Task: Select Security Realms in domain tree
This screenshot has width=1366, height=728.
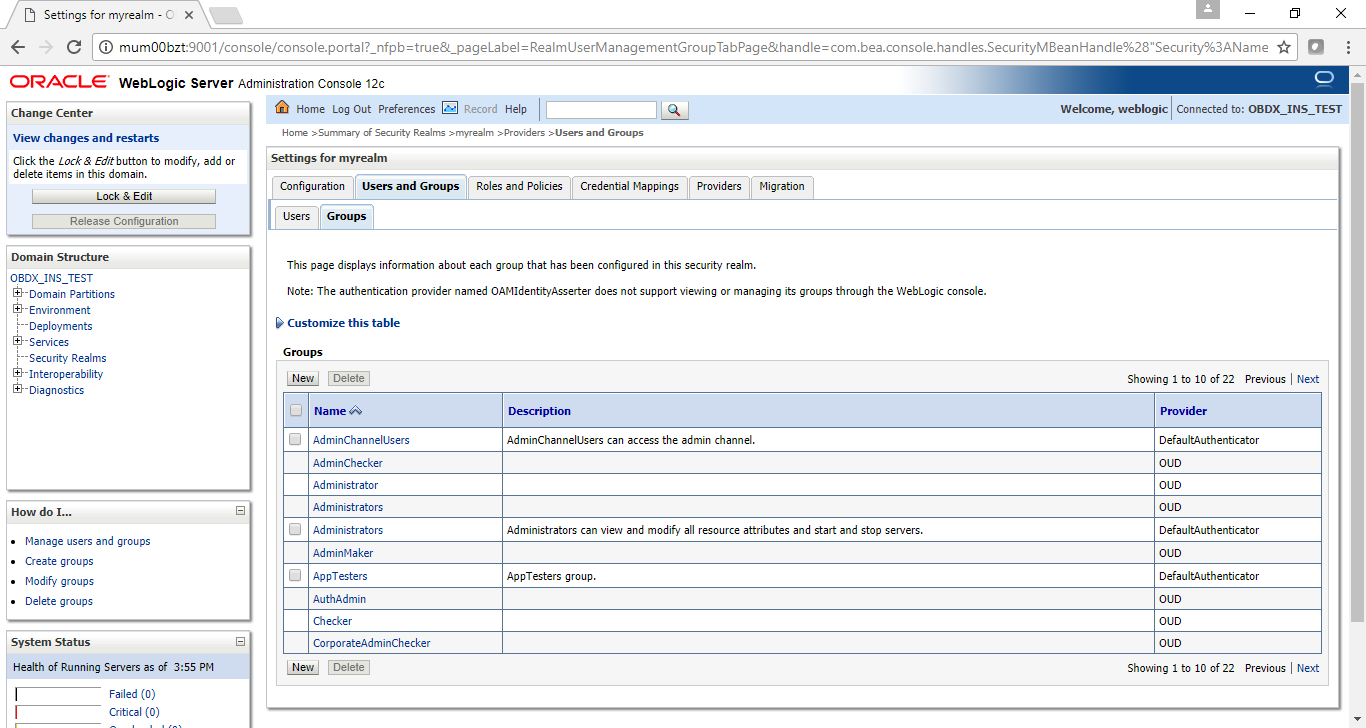Action: pos(67,358)
